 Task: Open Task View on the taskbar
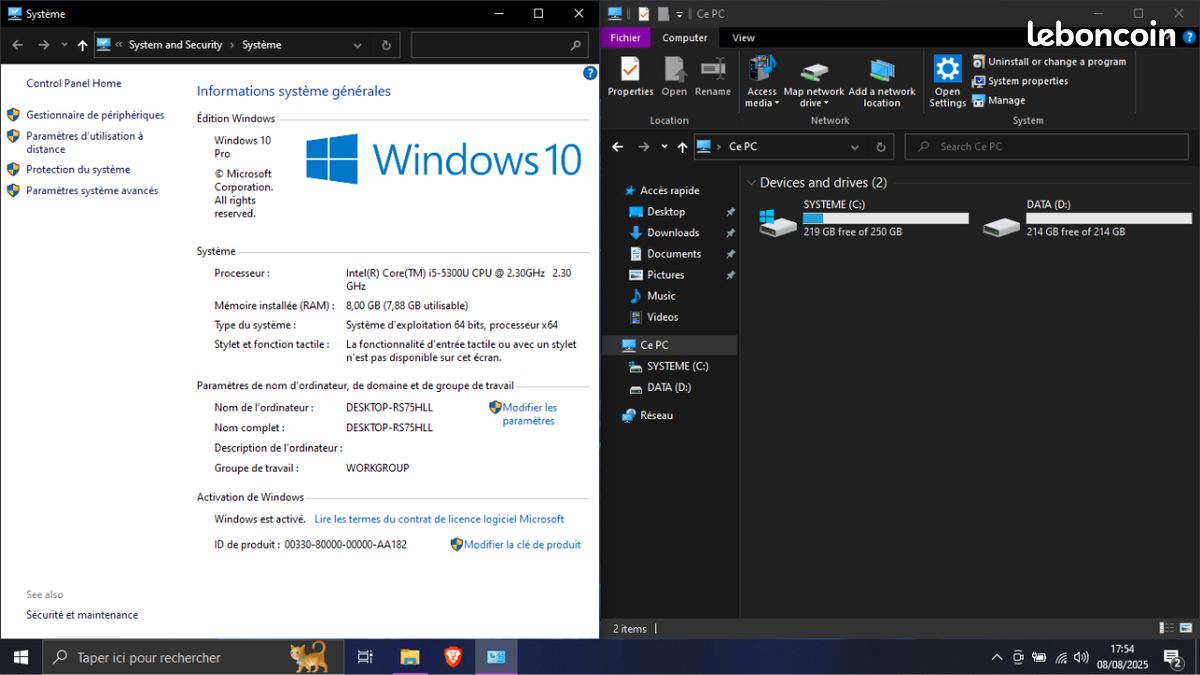click(x=365, y=657)
